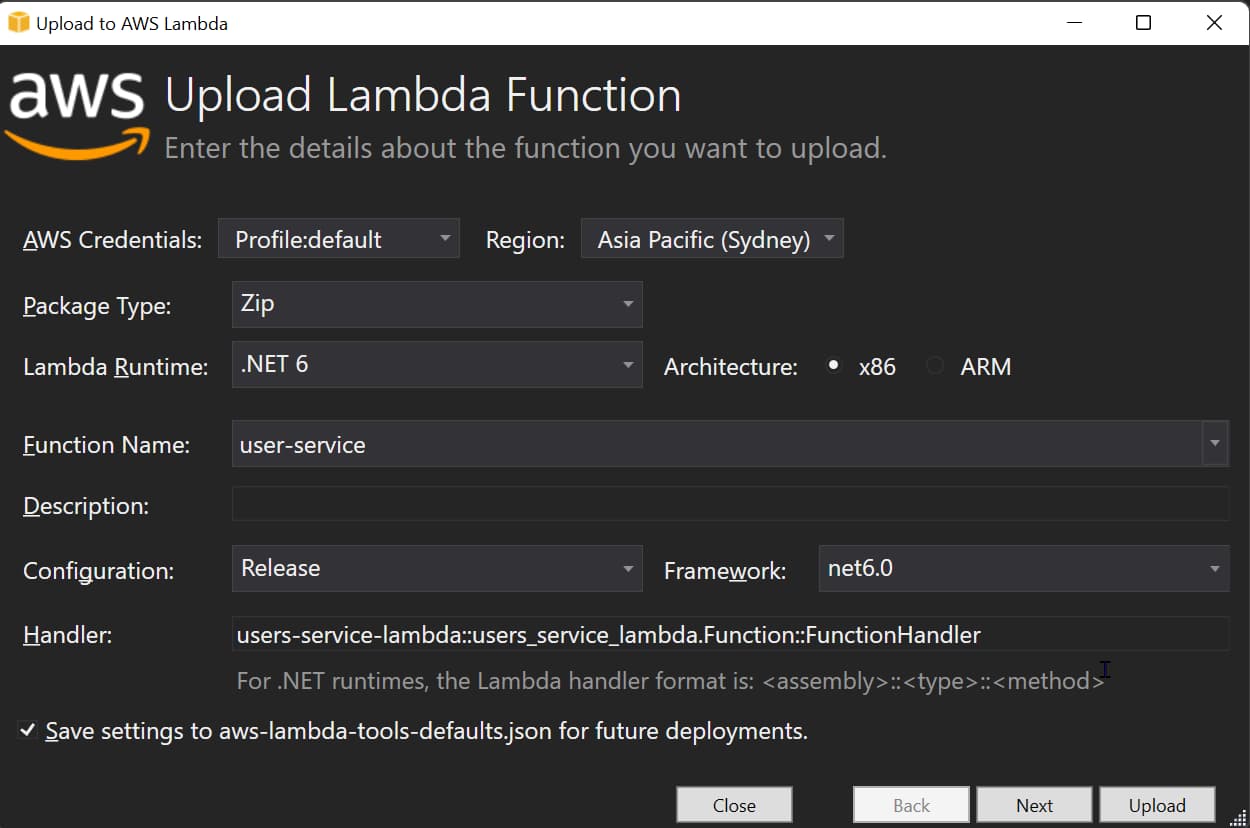The image size is (1250, 828).
Task: Expand the Function Name combo box arrow
Action: pyautogui.click(x=1215, y=443)
